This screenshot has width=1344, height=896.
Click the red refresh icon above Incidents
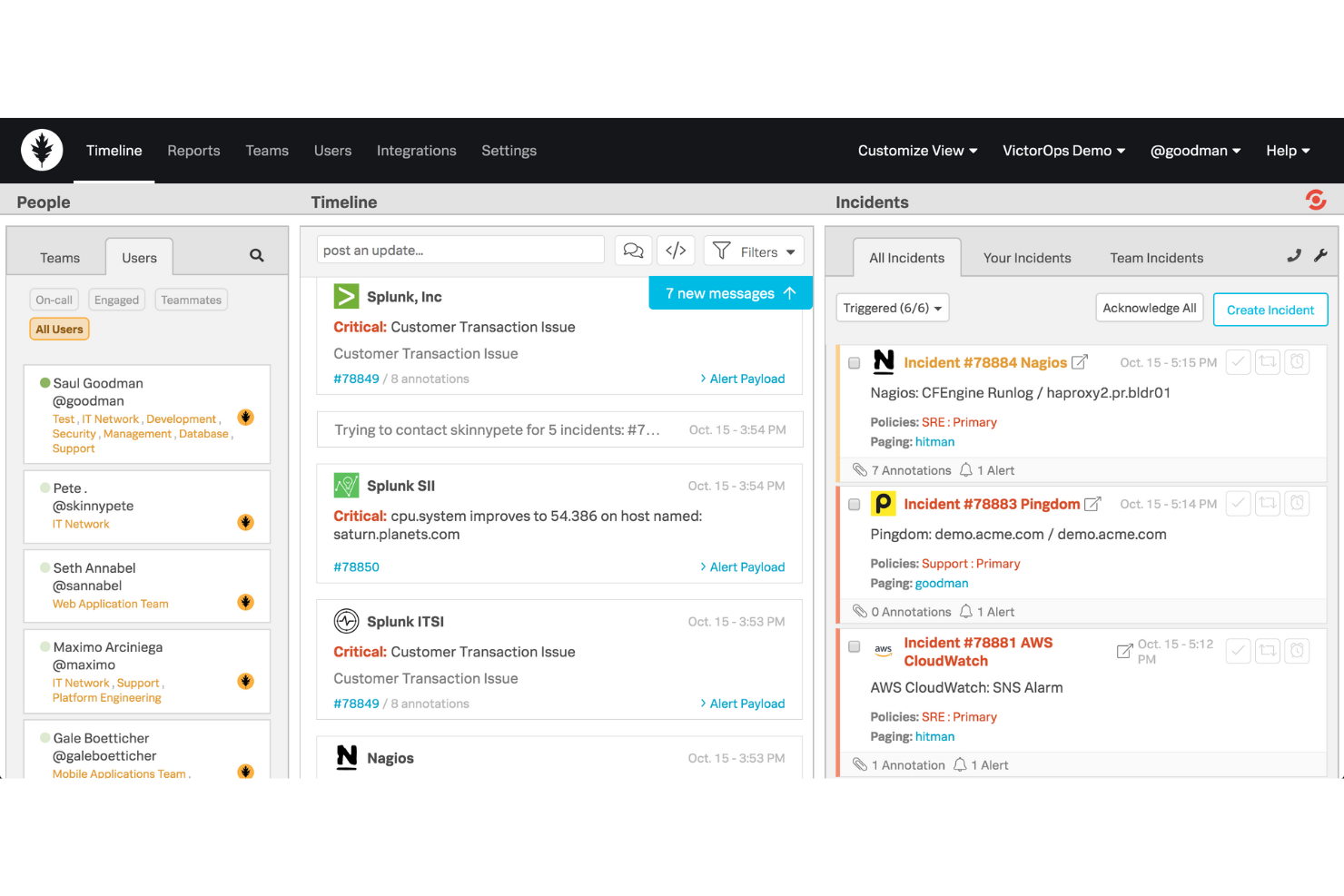point(1316,199)
